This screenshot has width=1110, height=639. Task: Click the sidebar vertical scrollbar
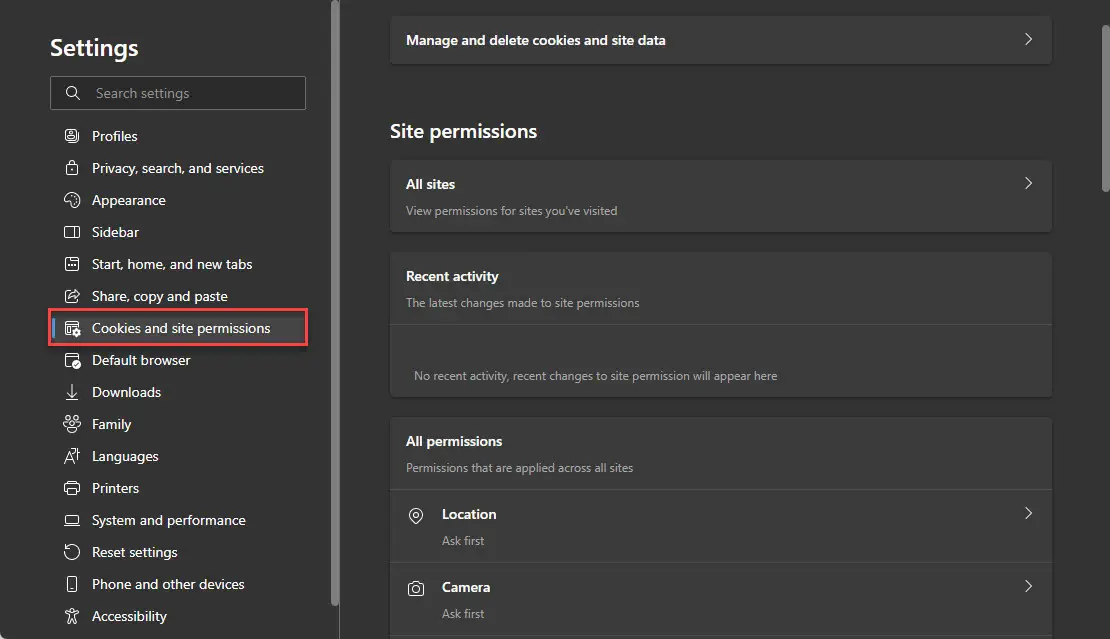pos(335,303)
